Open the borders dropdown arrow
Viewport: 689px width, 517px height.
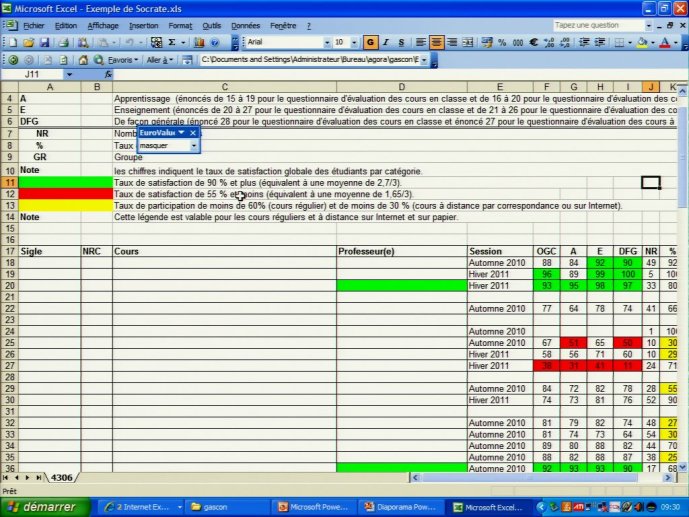[630, 43]
